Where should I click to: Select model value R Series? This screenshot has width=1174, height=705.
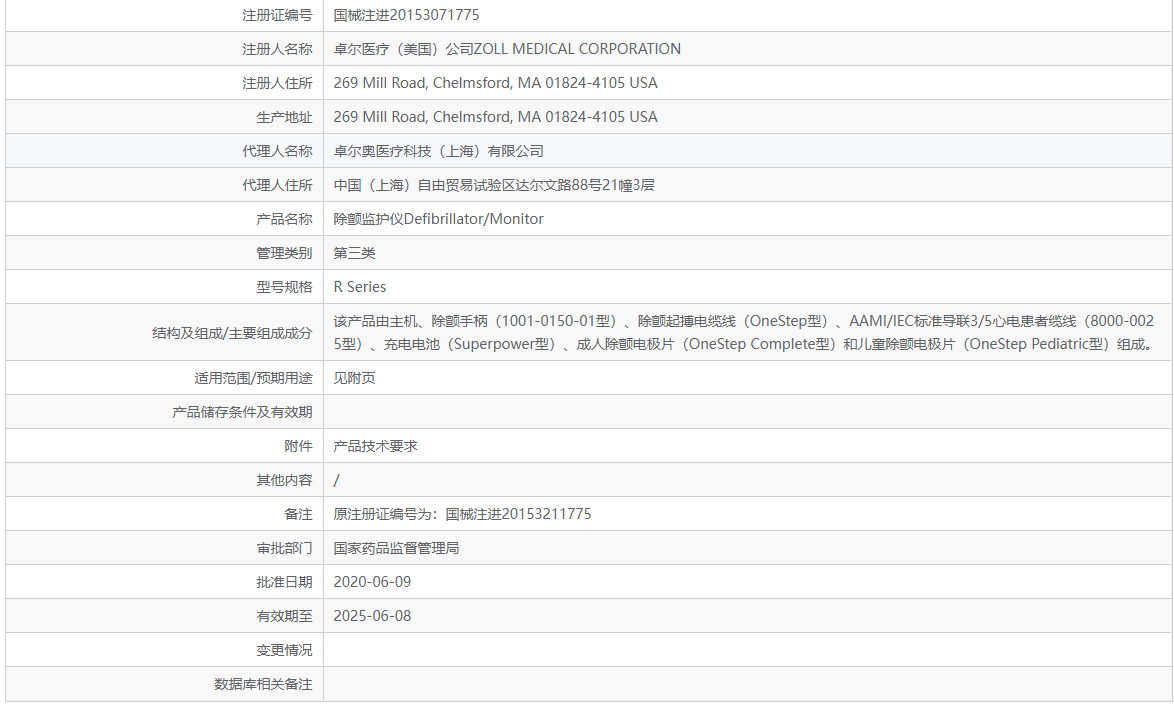pos(359,287)
